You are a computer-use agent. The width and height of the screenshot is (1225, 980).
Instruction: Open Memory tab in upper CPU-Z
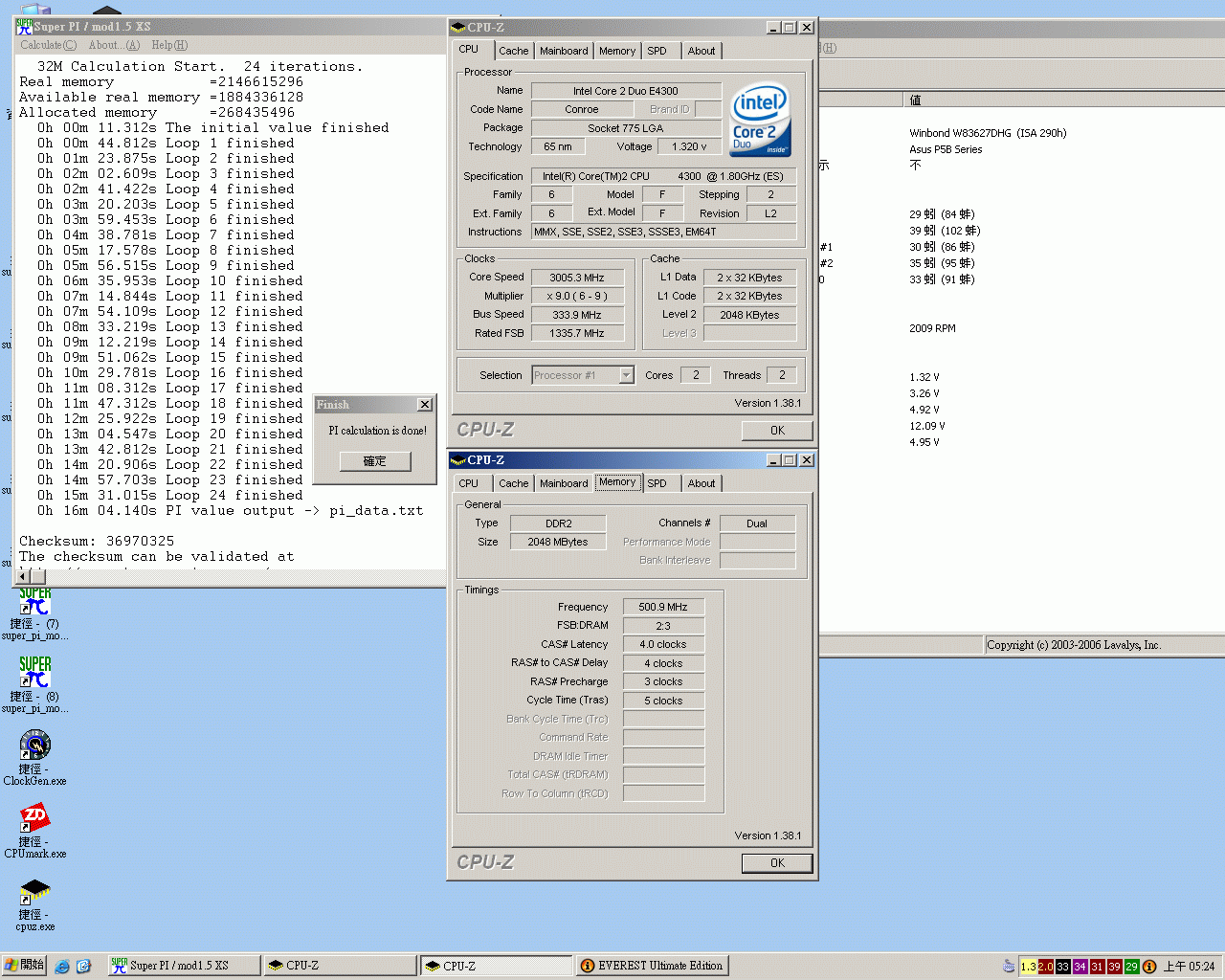pos(617,51)
